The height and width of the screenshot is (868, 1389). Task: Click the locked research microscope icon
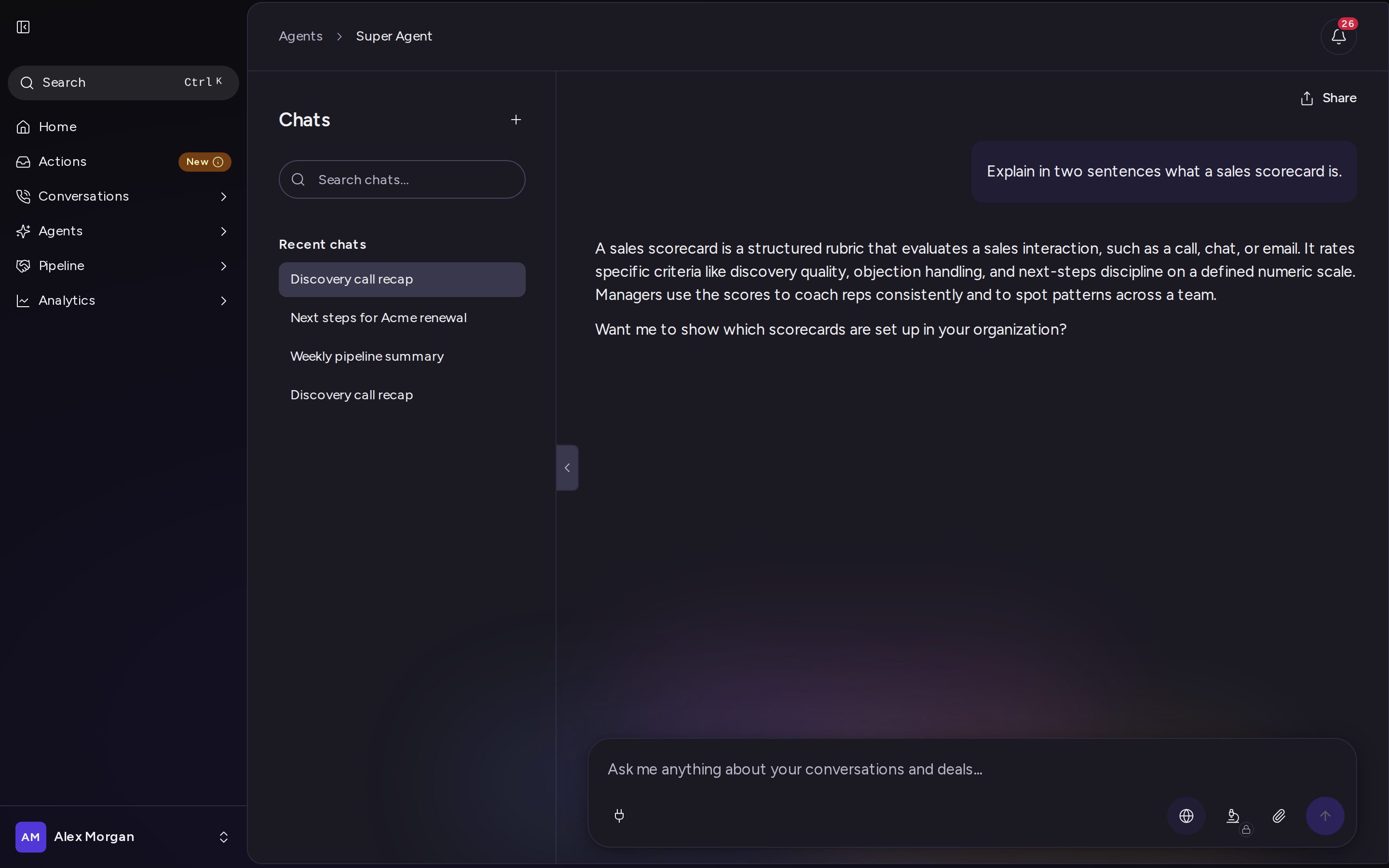pos(1233,816)
